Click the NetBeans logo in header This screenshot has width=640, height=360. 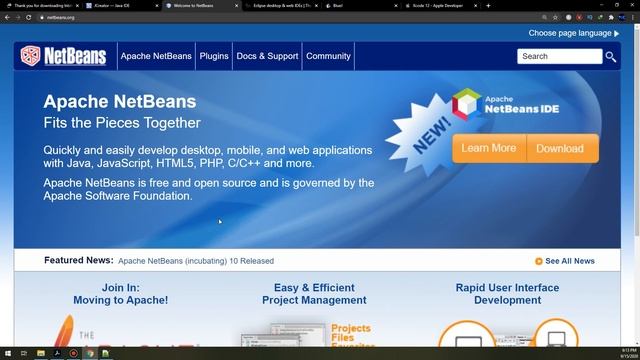[x=63, y=56]
